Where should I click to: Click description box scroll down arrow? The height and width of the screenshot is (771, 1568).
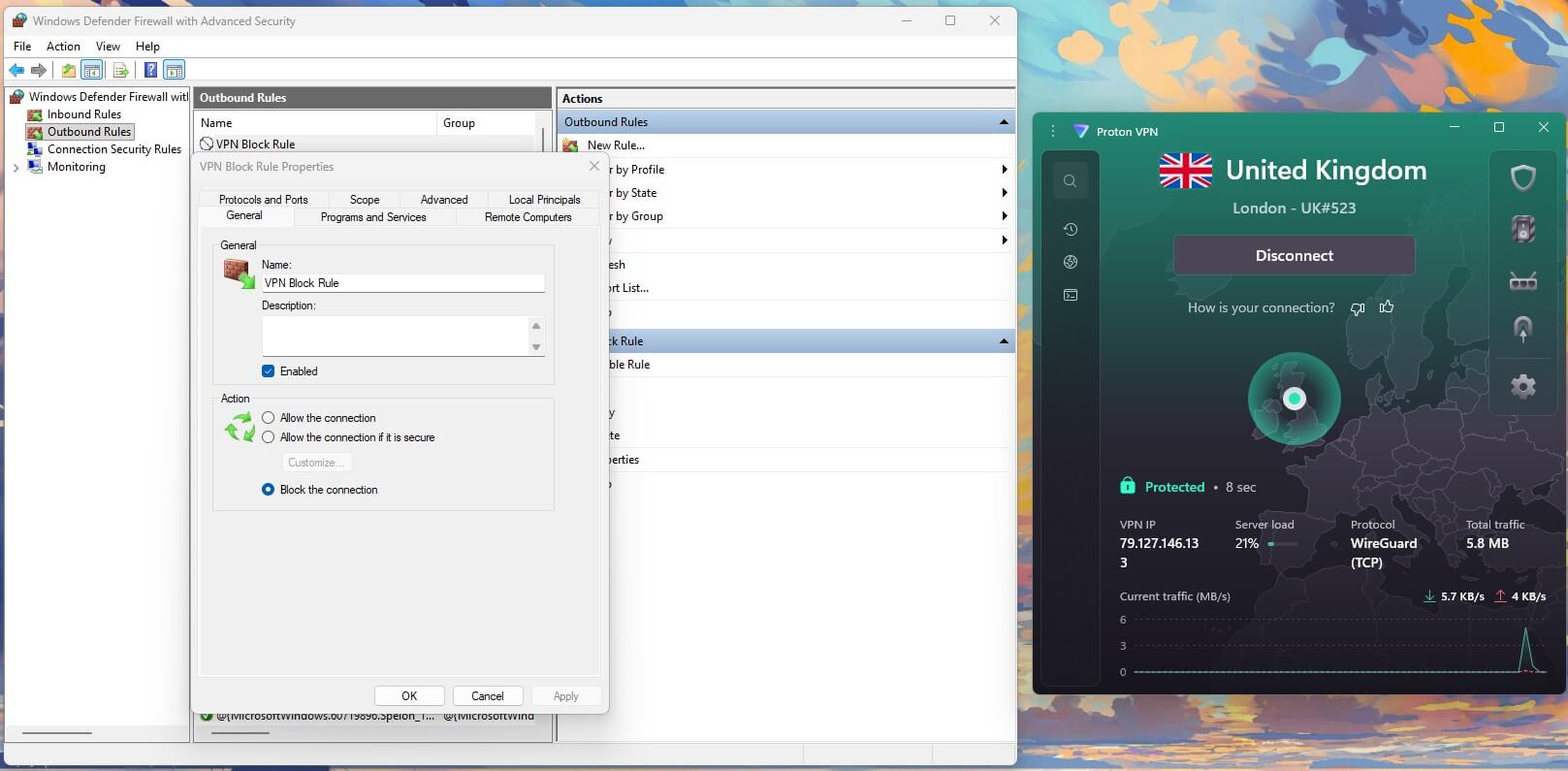536,347
